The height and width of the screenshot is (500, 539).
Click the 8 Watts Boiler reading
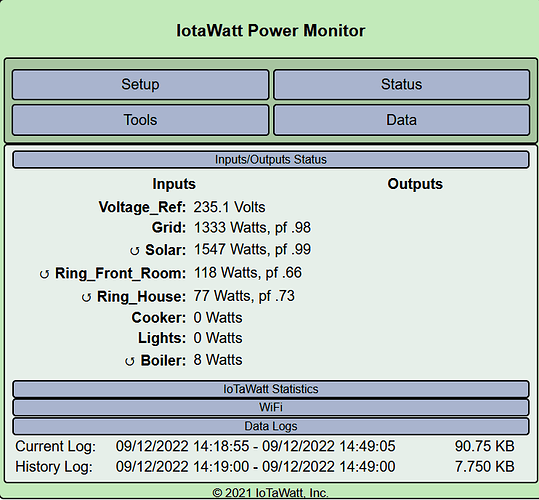(218, 360)
